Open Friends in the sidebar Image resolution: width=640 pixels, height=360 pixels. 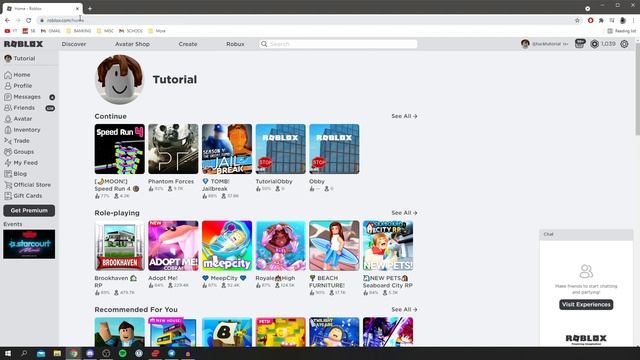tap(20, 108)
